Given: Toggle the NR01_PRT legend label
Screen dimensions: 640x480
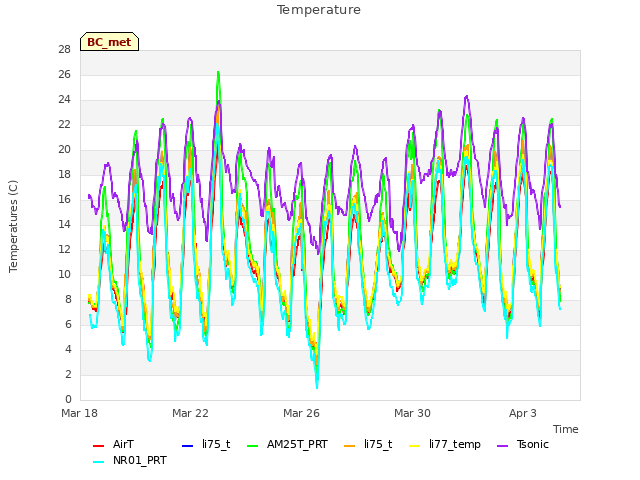Looking at the screenshot, I should click(x=140, y=460).
